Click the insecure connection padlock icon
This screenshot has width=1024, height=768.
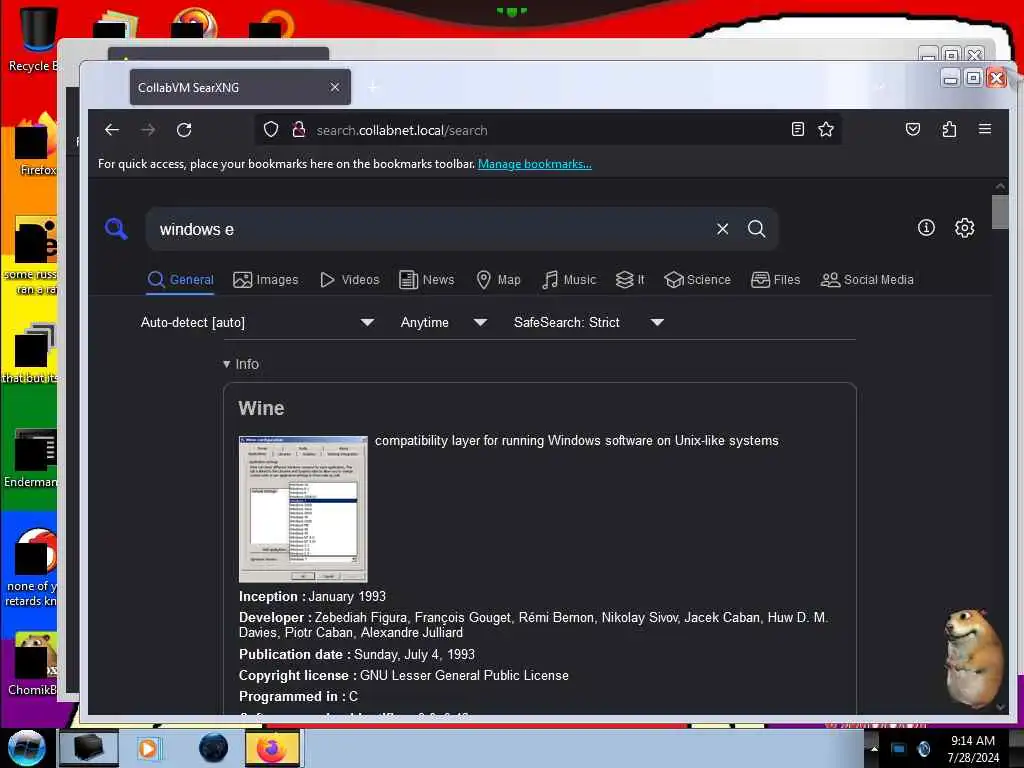298,129
